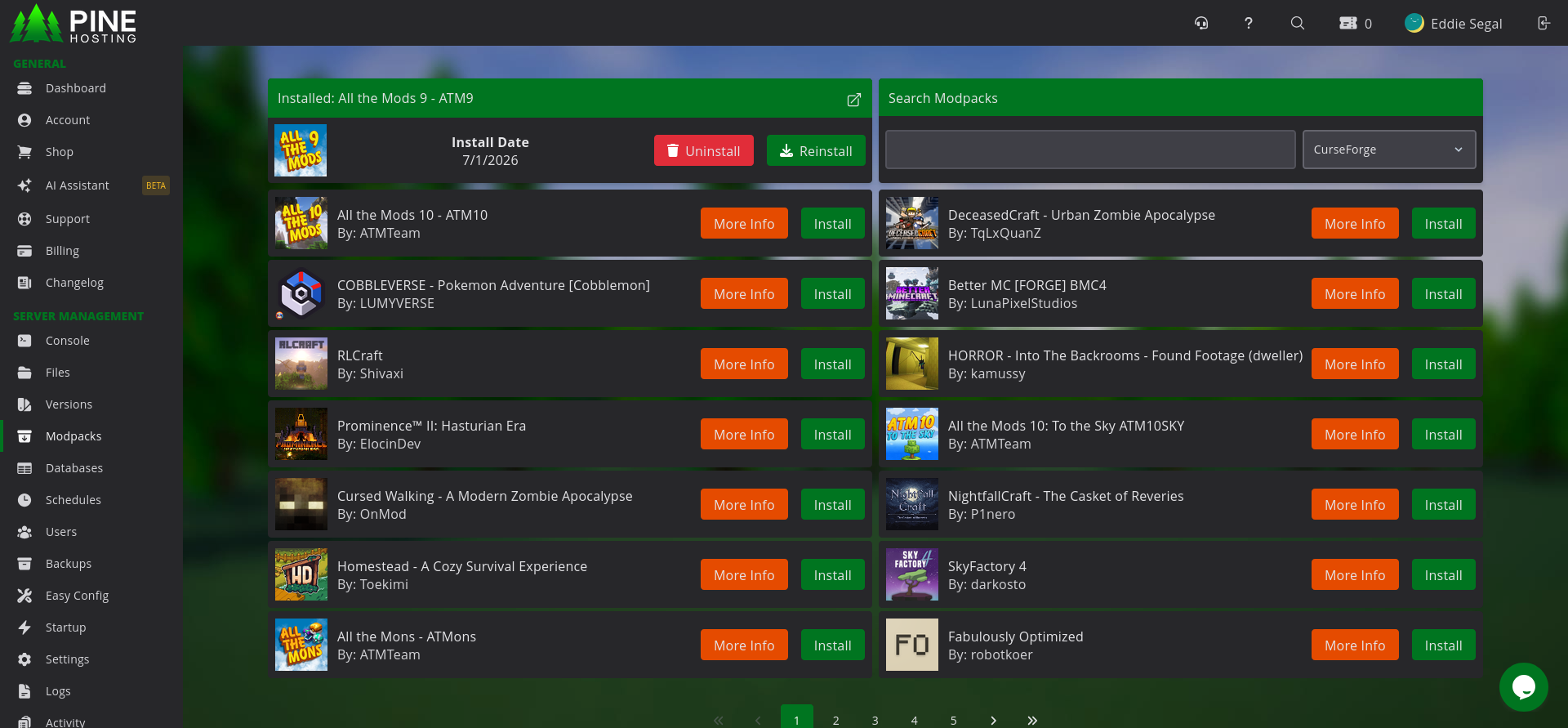Click the RLCraft modpack thumbnail
The image size is (1568, 728).
301,364
